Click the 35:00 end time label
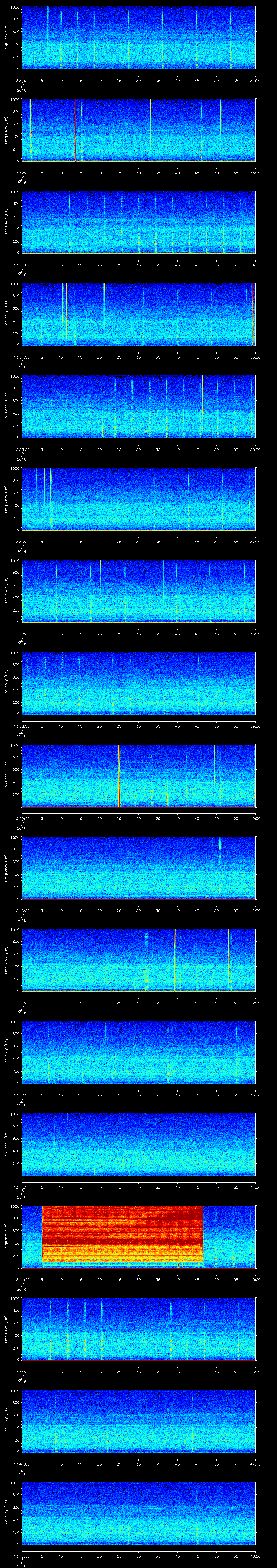Viewport: 277px width, 1568px height. point(255,357)
